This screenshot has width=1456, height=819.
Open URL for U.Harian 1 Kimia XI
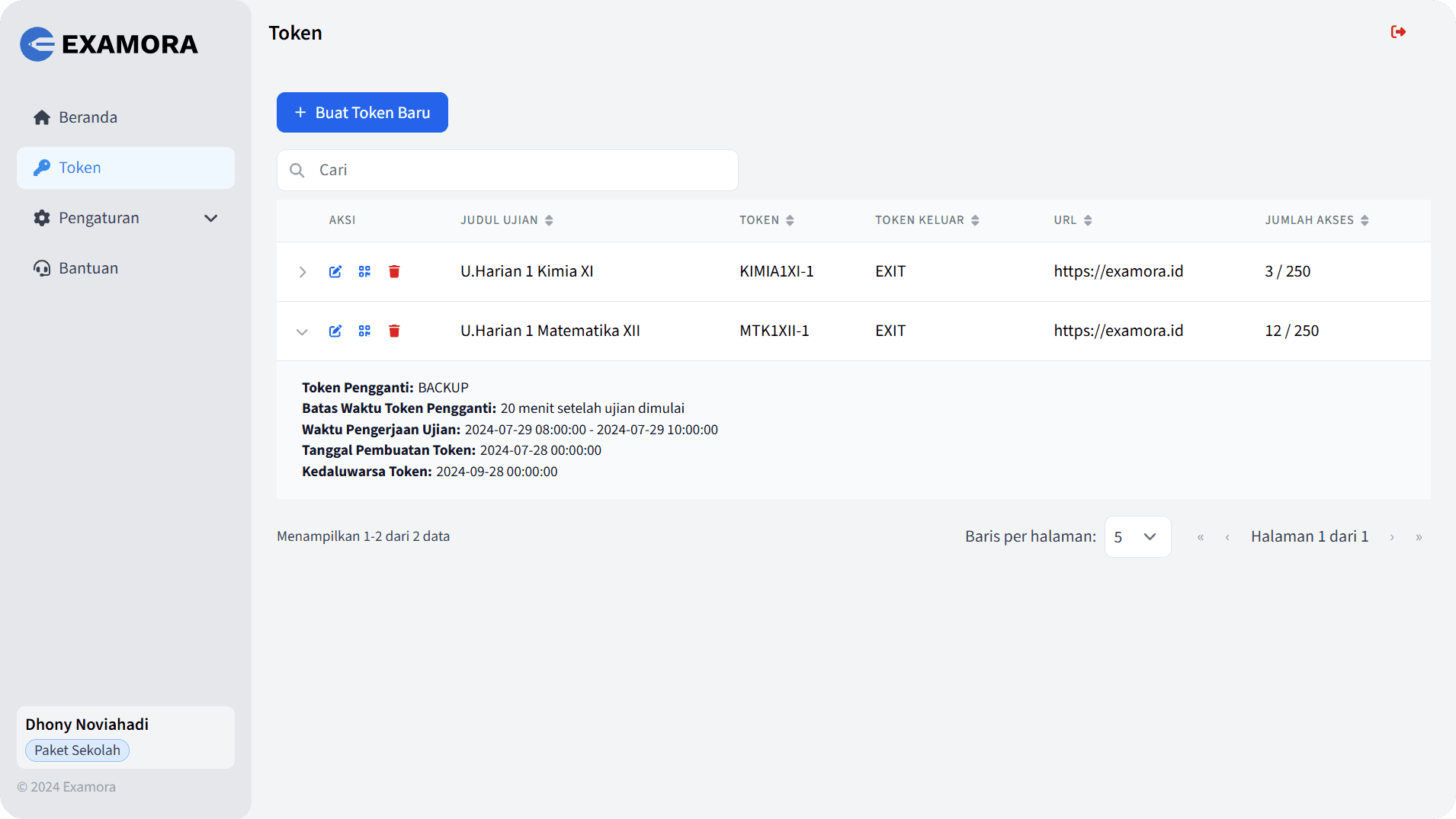(x=1118, y=271)
